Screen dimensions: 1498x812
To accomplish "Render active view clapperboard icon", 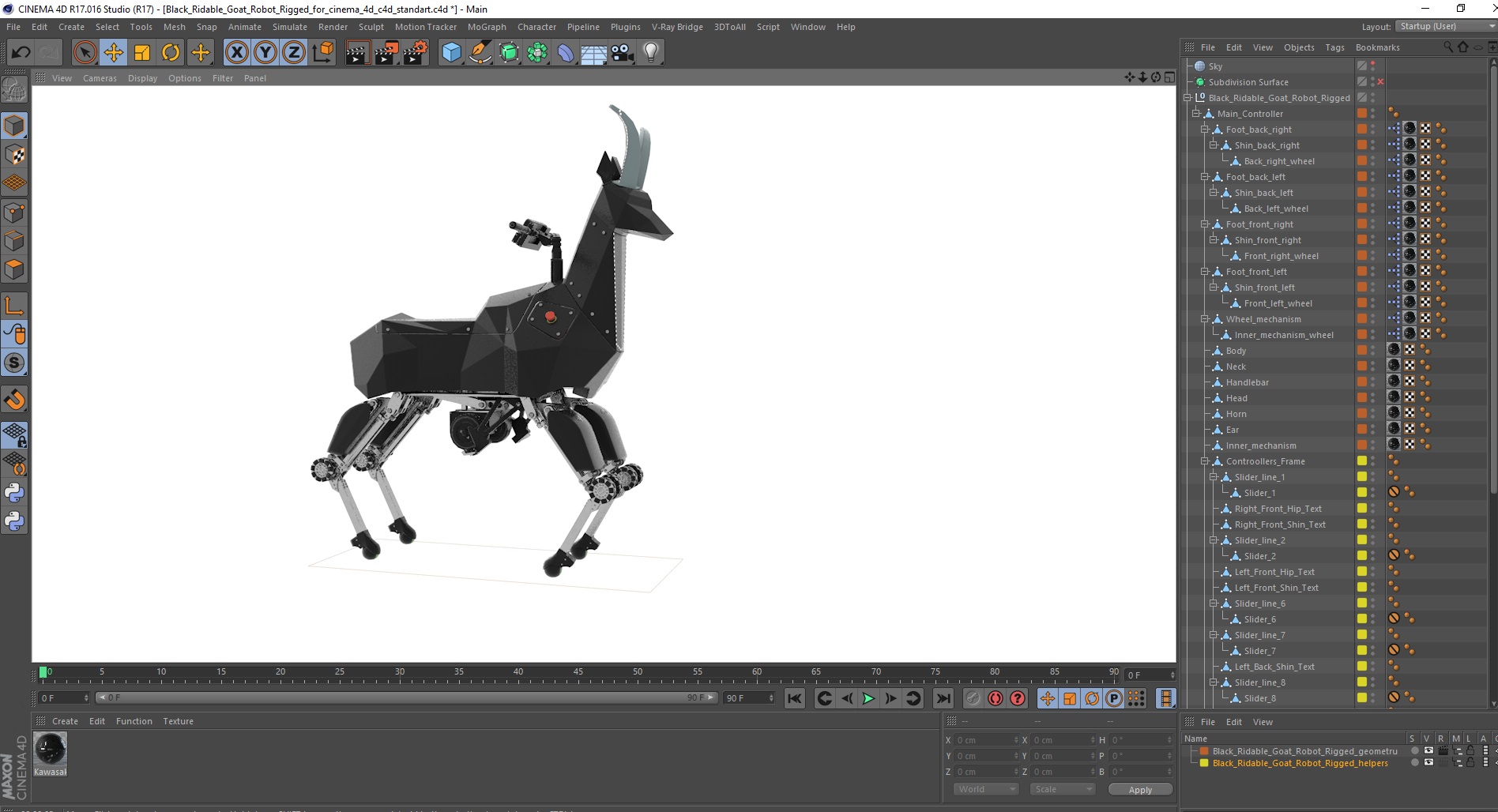I will (x=357, y=53).
